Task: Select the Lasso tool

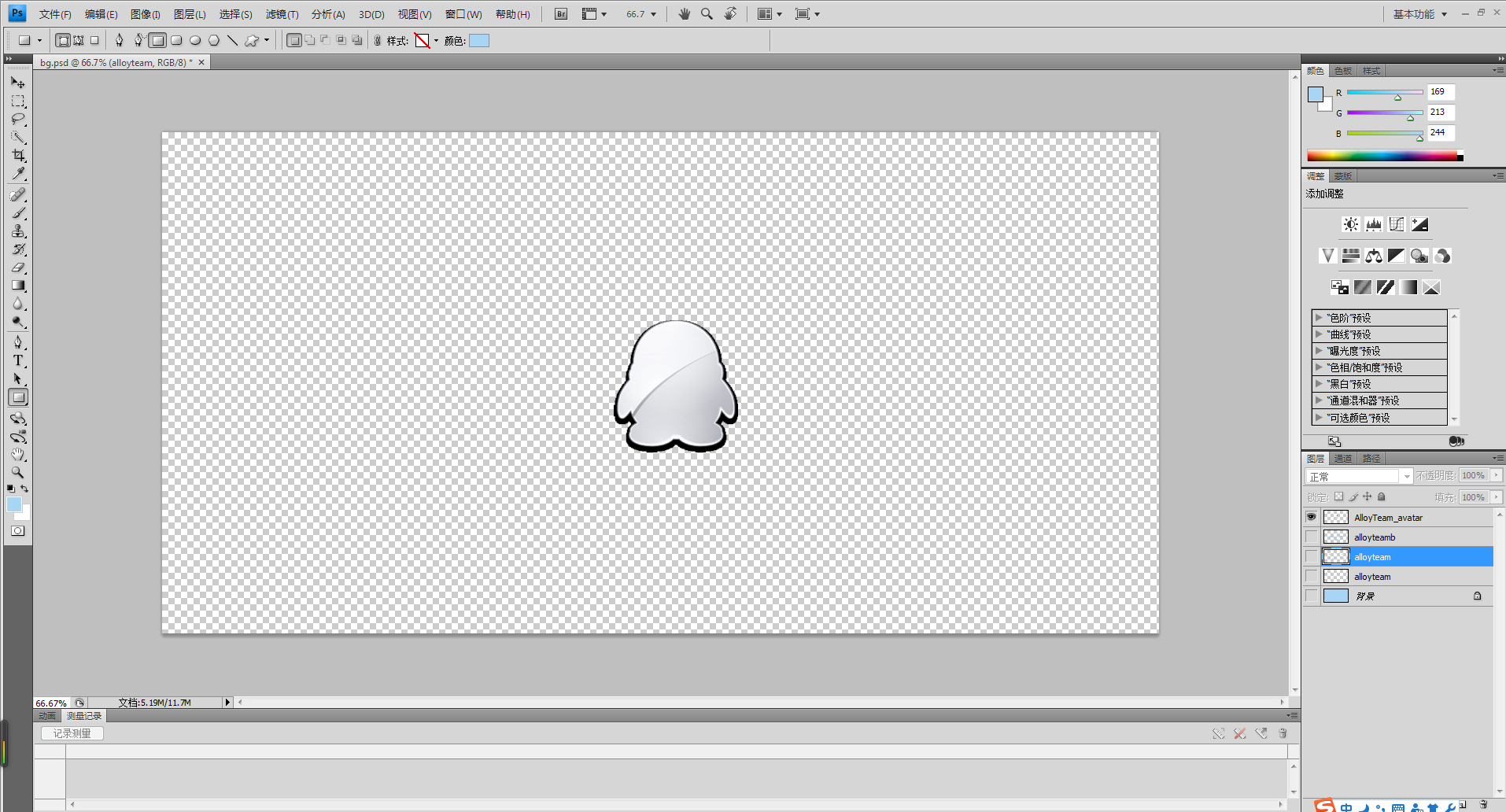Action: (x=18, y=120)
